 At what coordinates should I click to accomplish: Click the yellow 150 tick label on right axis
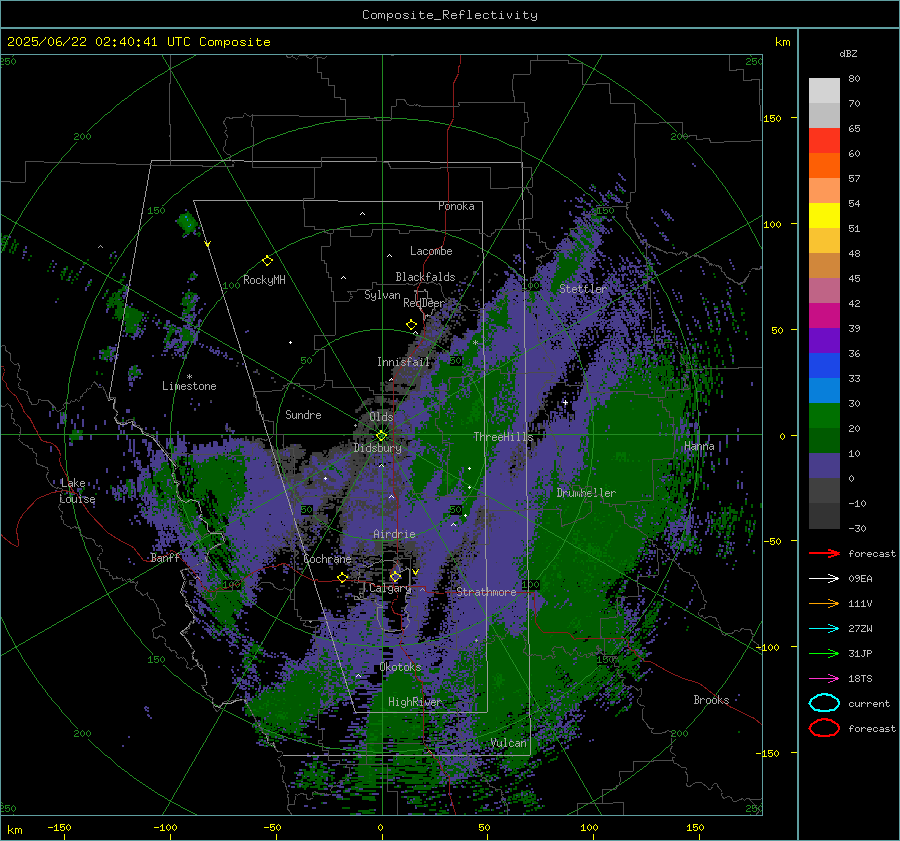(x=772, y=118)
